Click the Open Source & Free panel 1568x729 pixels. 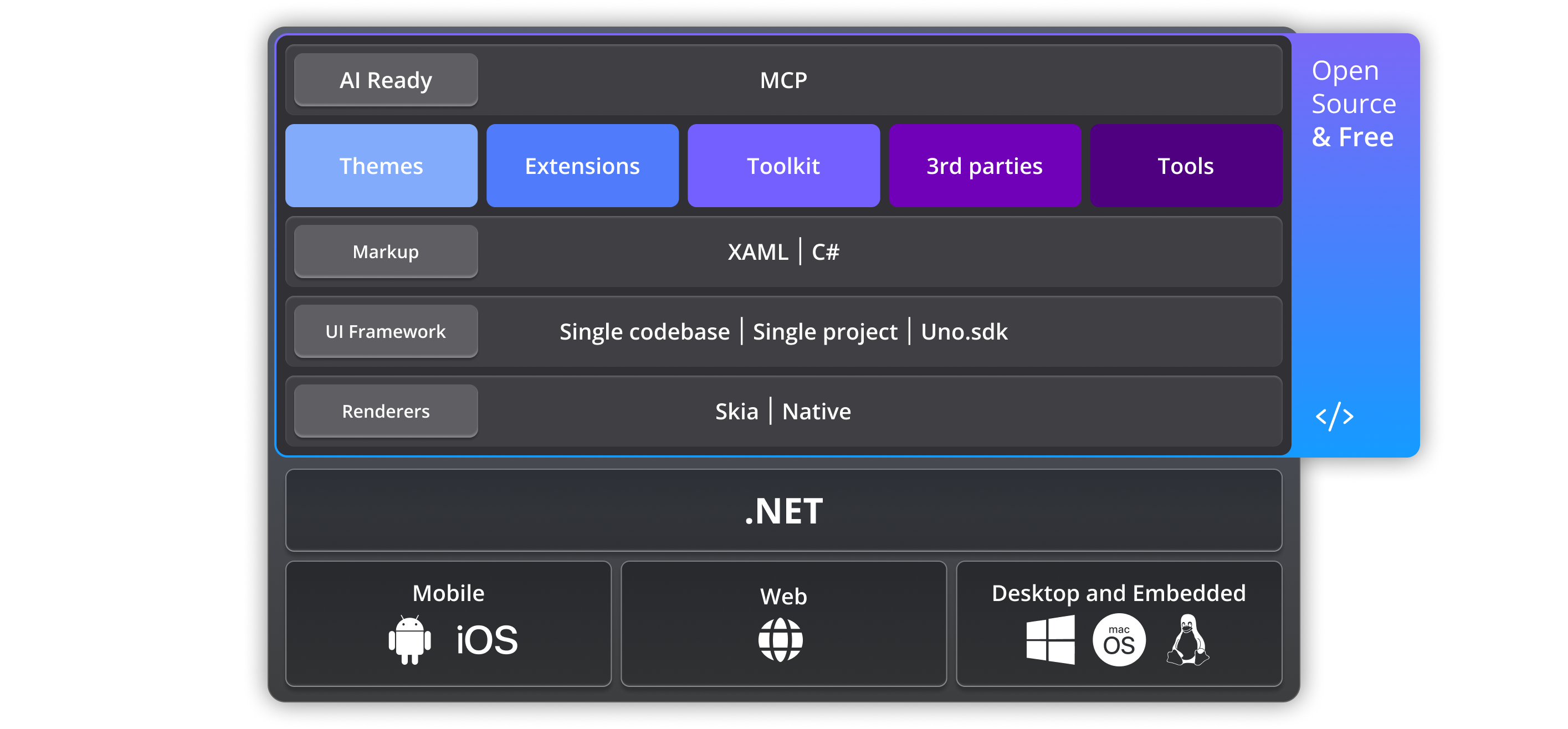pos(1354,104)
